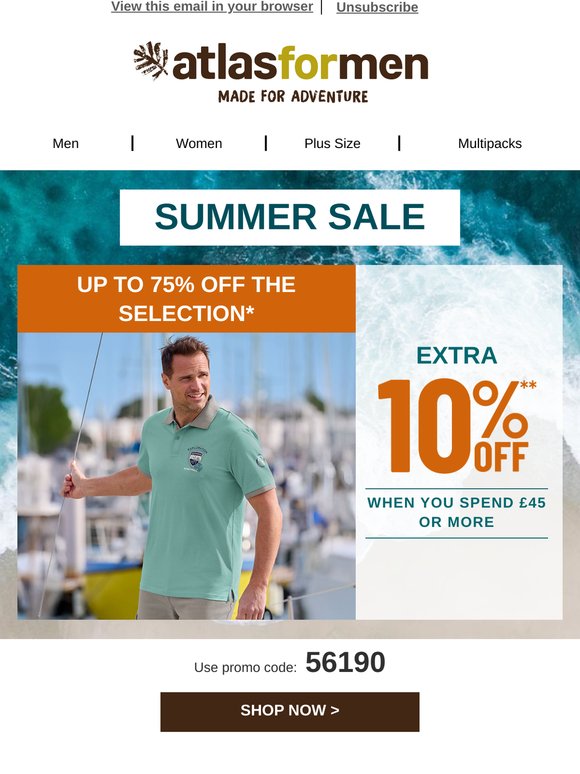Click the When you spend £45 or more text
The image size is (580, 774).
coord(457,512)
